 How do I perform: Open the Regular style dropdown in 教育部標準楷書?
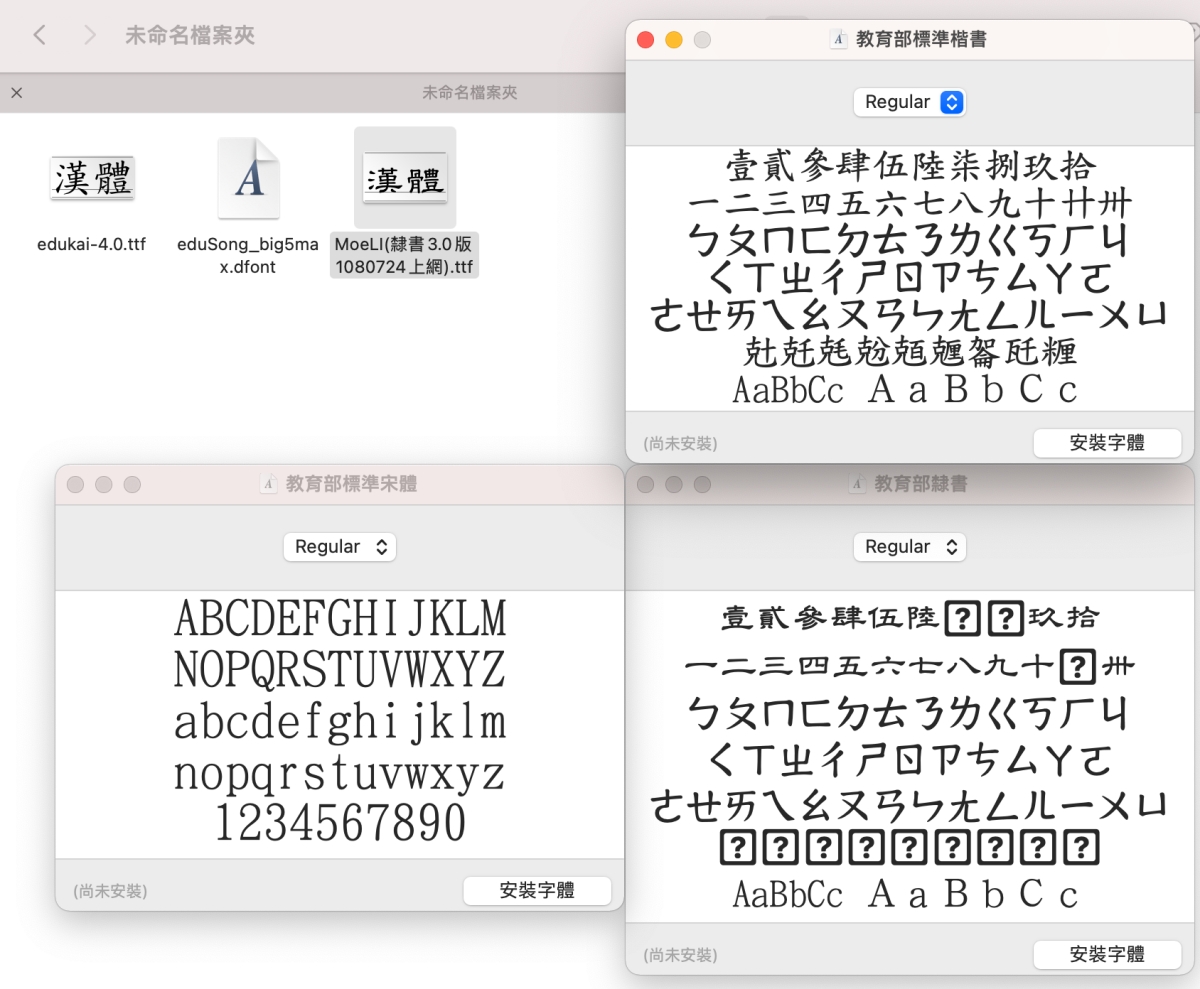[x=909, y=102]
